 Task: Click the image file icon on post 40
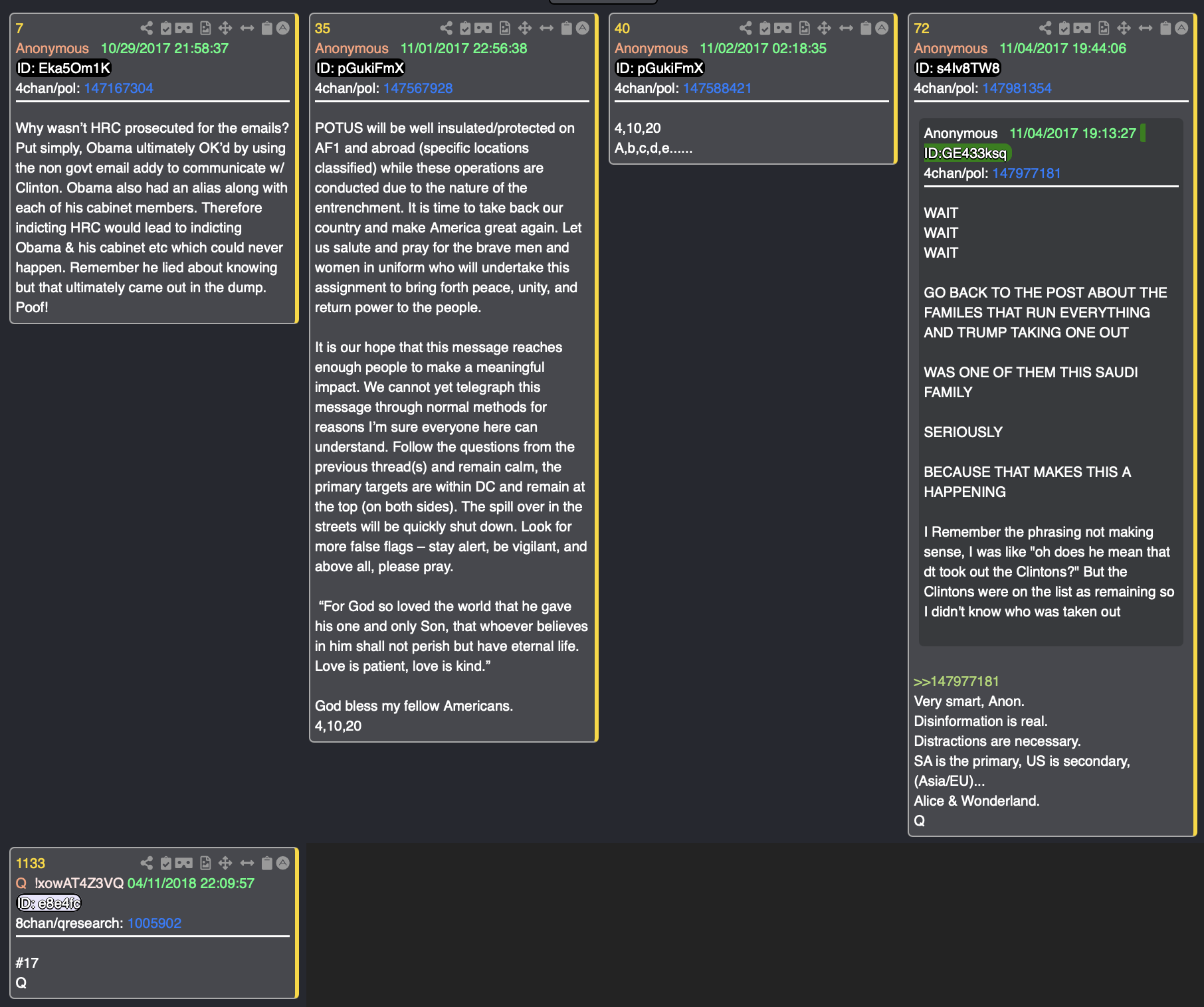pos(805,28)
